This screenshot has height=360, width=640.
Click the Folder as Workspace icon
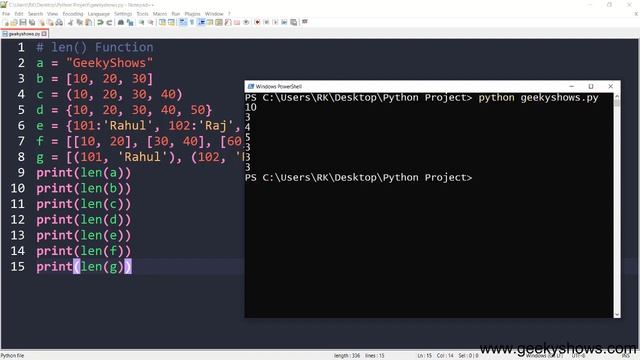click(x=237, y=22)
